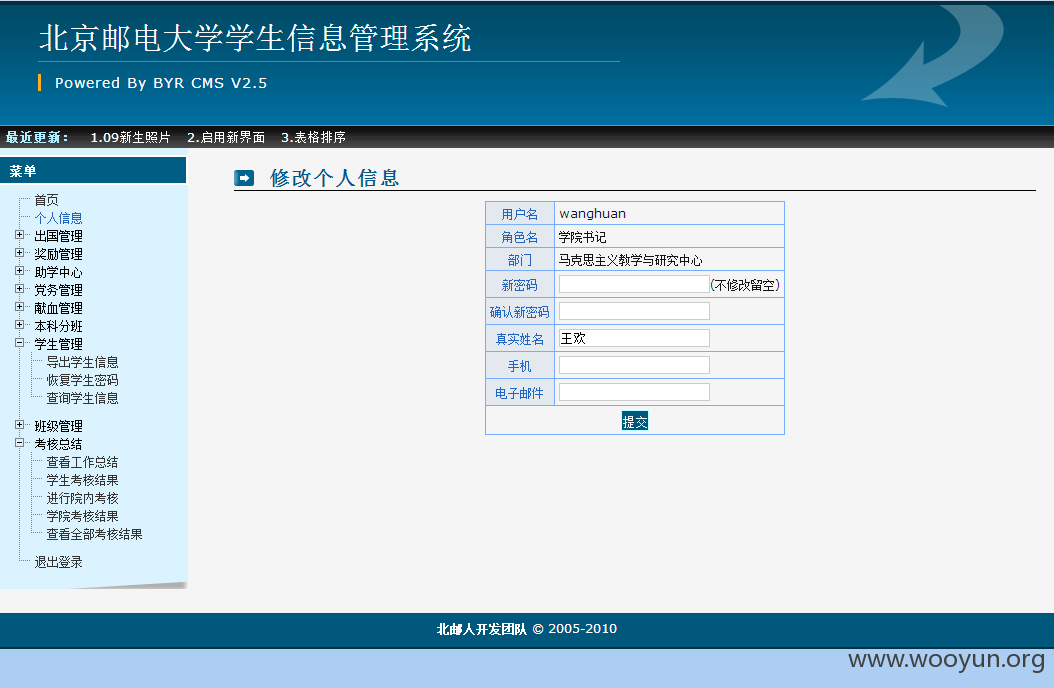
Task: Submit the form with 提交 button
Action: pyautogui.click(x=635, y=421)
